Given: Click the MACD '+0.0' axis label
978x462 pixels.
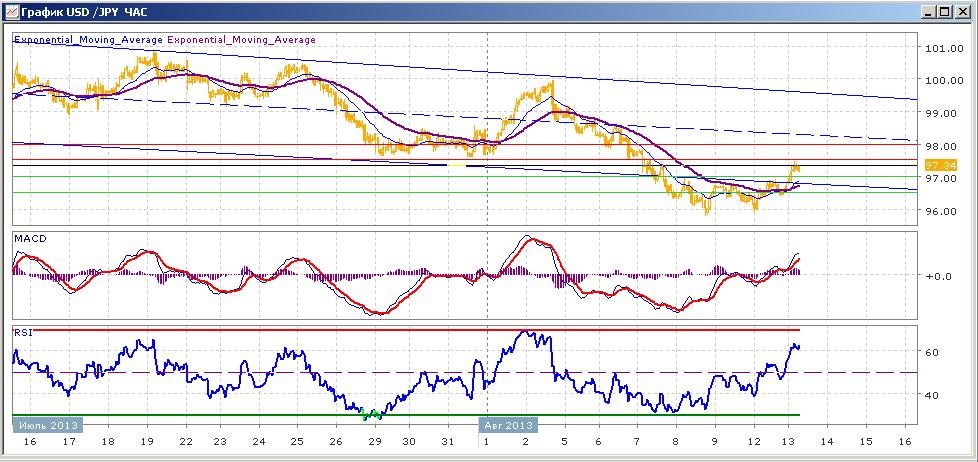Looking at the screenshot, I should (x=938, y=276).
